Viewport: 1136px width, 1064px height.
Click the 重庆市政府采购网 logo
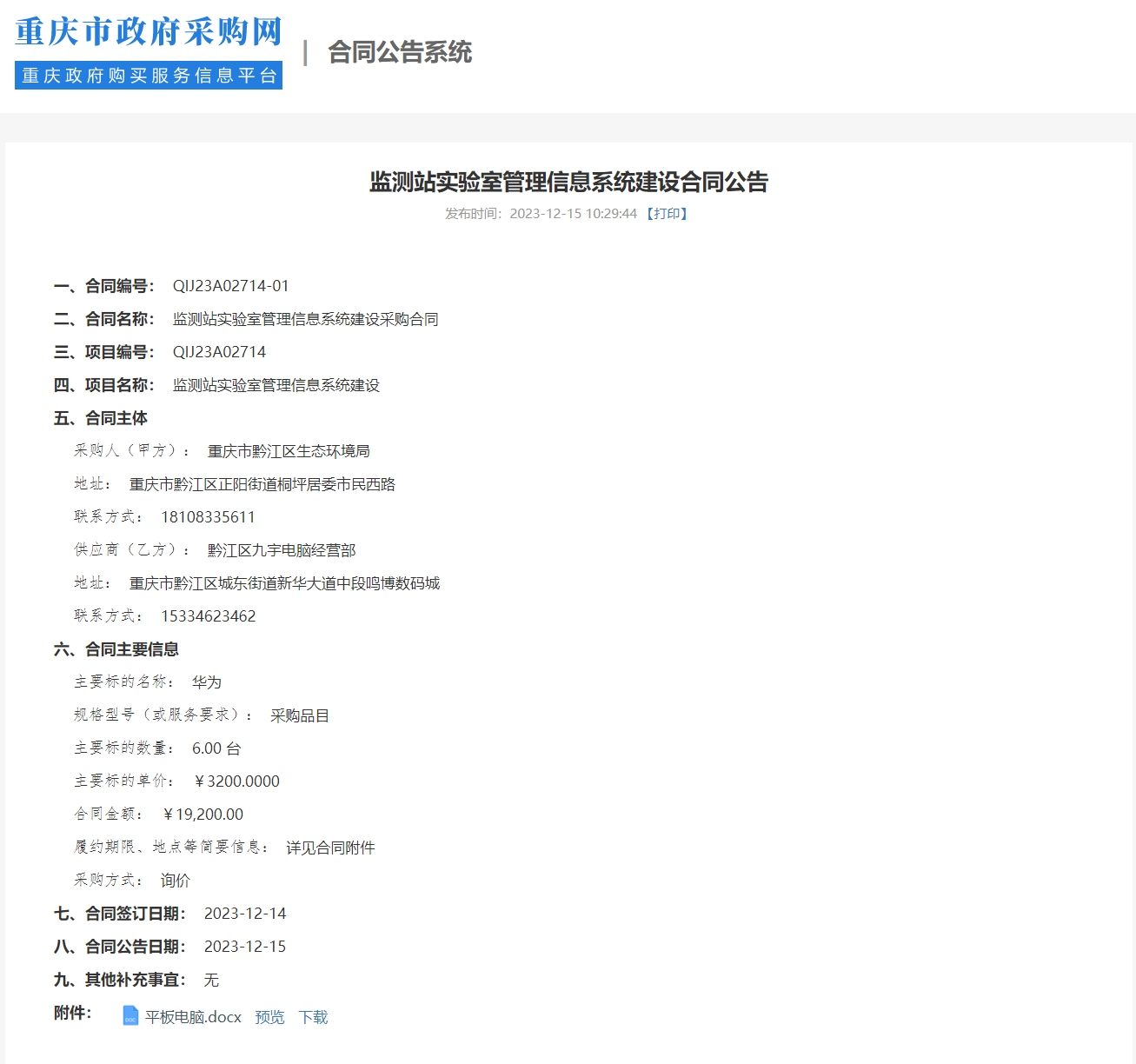[149, 32]
